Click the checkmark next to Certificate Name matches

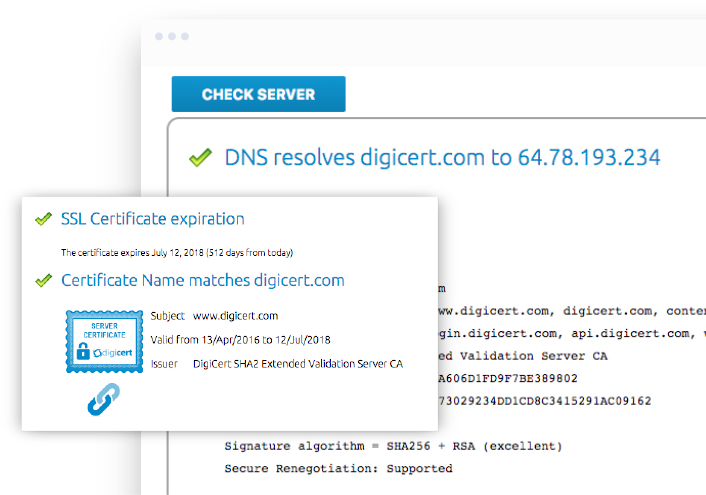(43, 280)
